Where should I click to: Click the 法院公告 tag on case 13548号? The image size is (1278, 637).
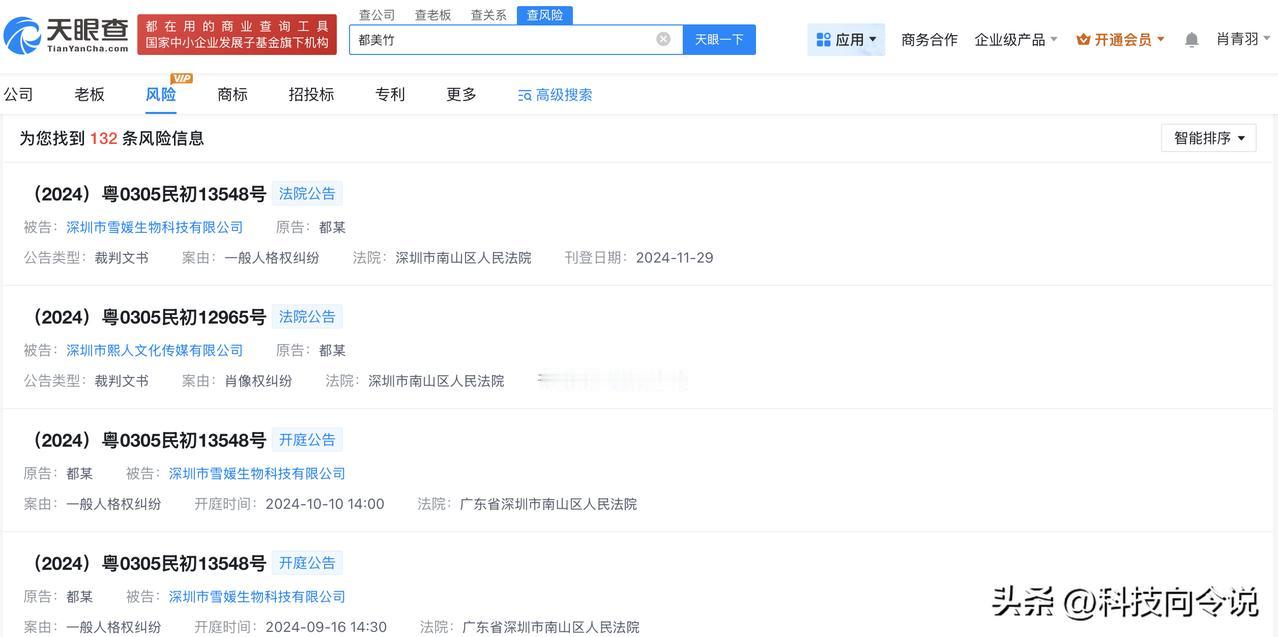click(307, 193)
